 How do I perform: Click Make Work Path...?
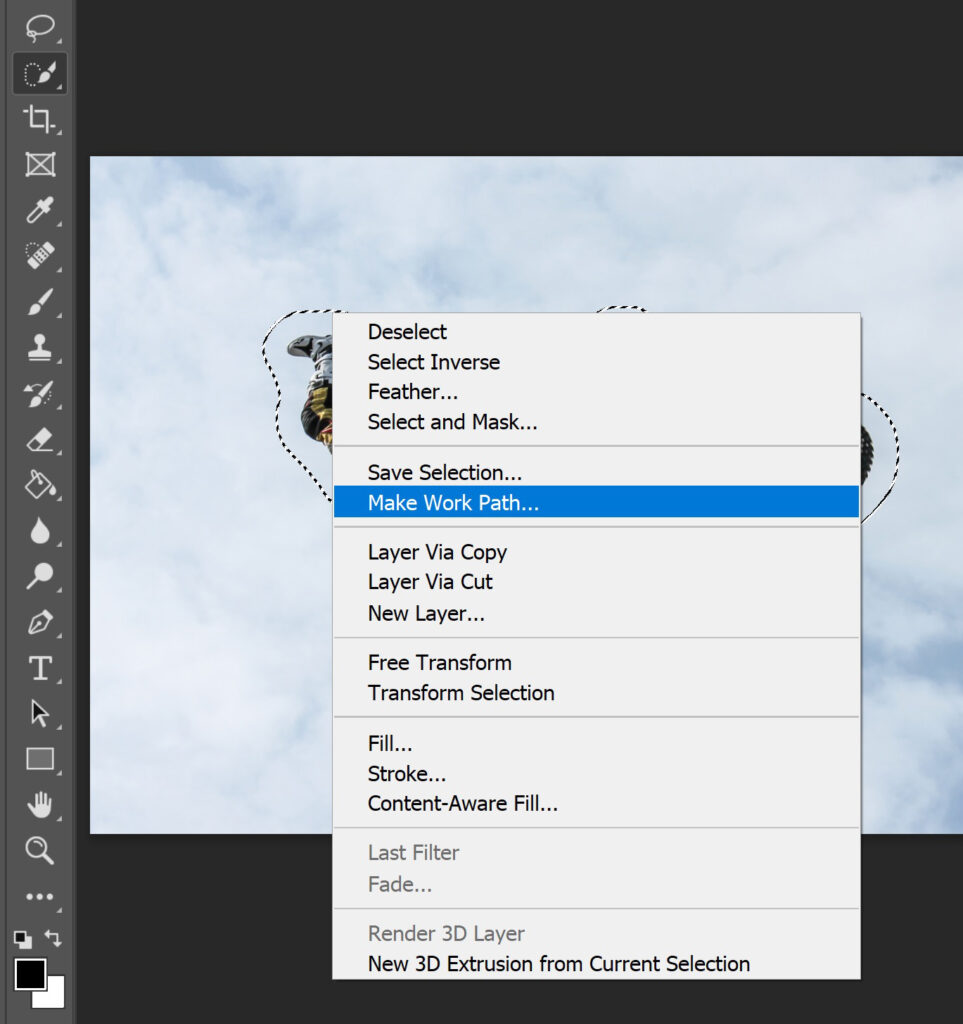coord(596,502)
